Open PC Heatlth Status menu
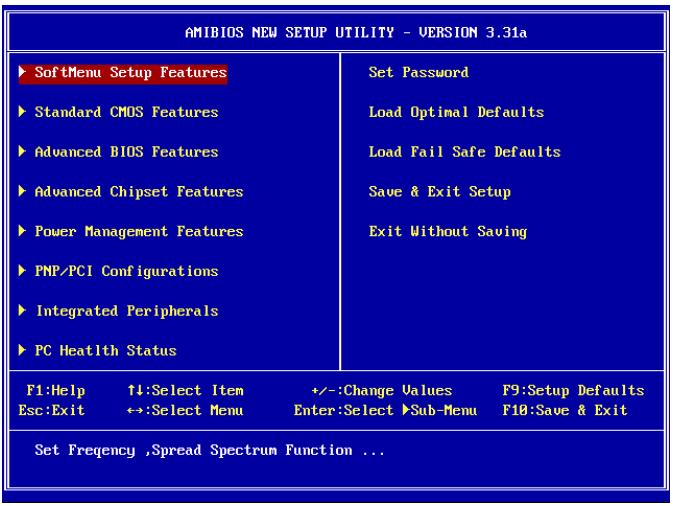This screenshot has height=506, width=673. pyautogui.click(x=105, y=351)
